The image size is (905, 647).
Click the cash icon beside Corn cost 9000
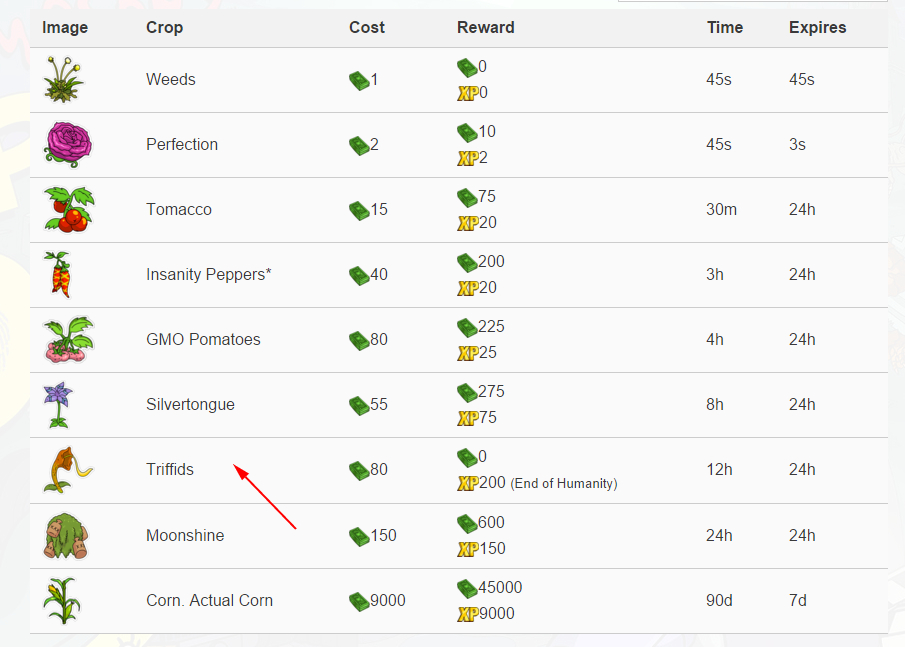pyautogui.click(x=359, y=601)
